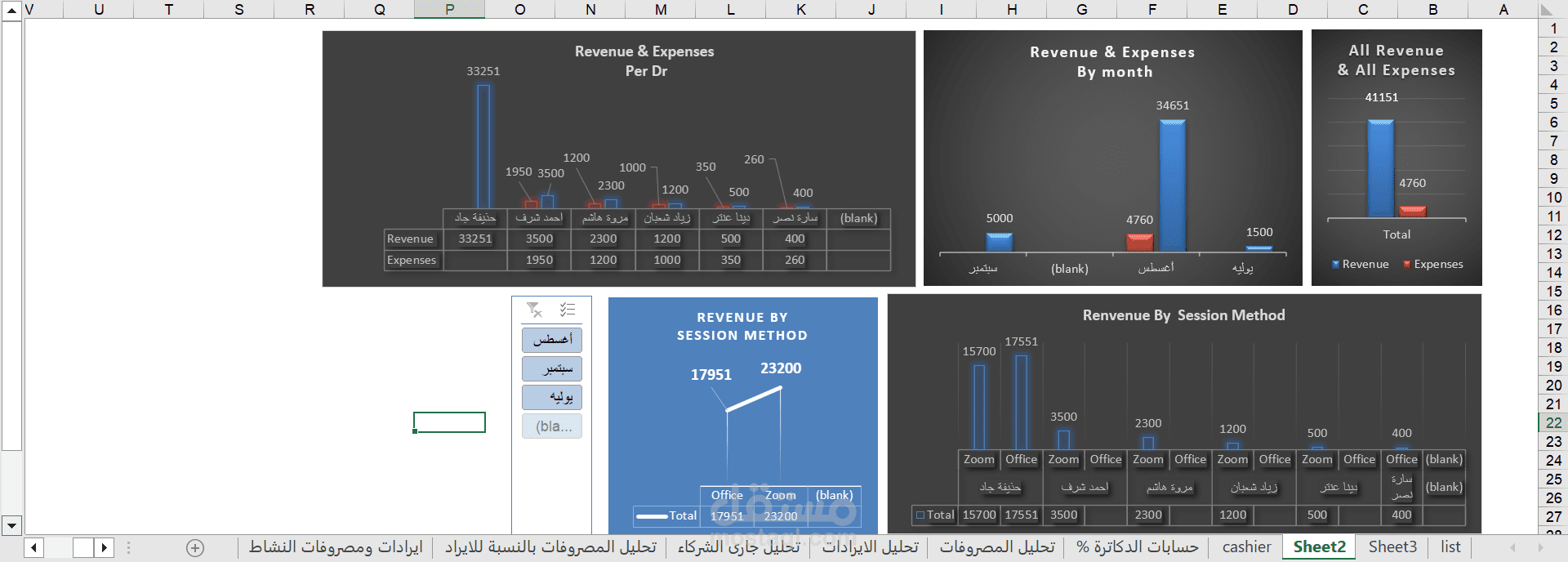Image resolution: width=1568 pixels, height=562 pixels.
Task: Click the 34651 blue bar for أغسطس
Action: pyautogui.click(x=1172, y=185)
